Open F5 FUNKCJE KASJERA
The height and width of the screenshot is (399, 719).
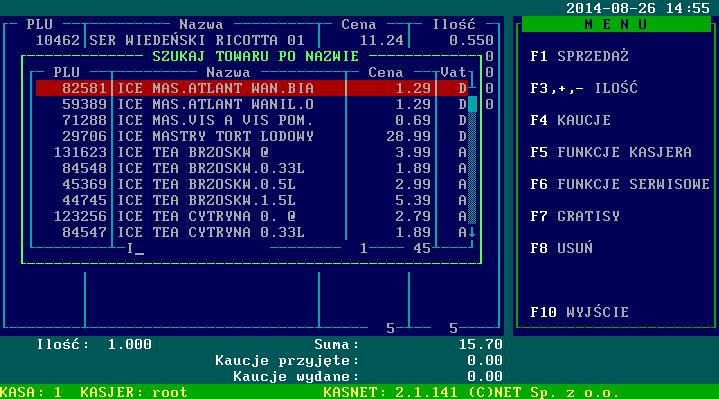point(611,152)
